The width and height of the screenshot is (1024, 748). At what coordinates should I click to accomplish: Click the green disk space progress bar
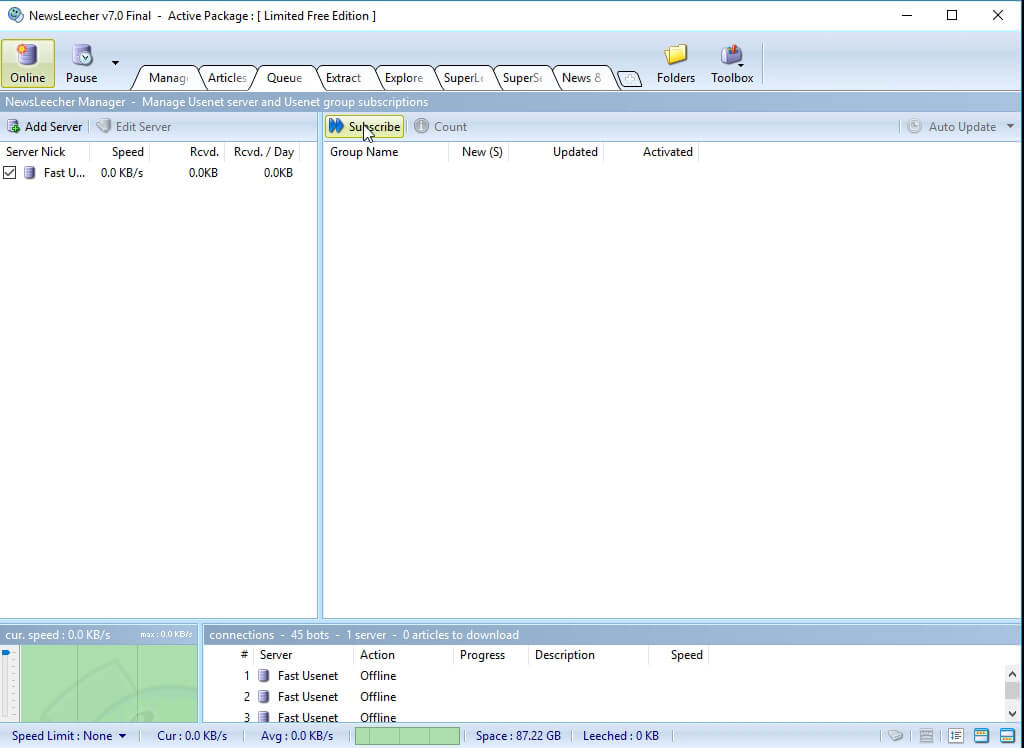[x=407, y=736]
